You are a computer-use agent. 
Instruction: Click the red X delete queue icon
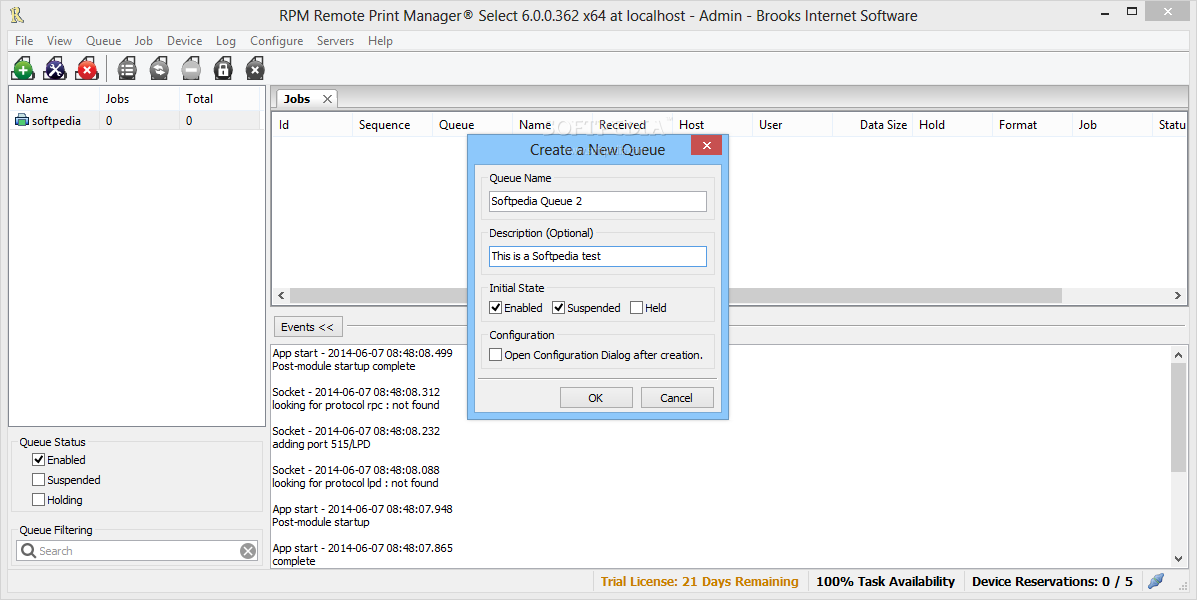tap(87, 69)
